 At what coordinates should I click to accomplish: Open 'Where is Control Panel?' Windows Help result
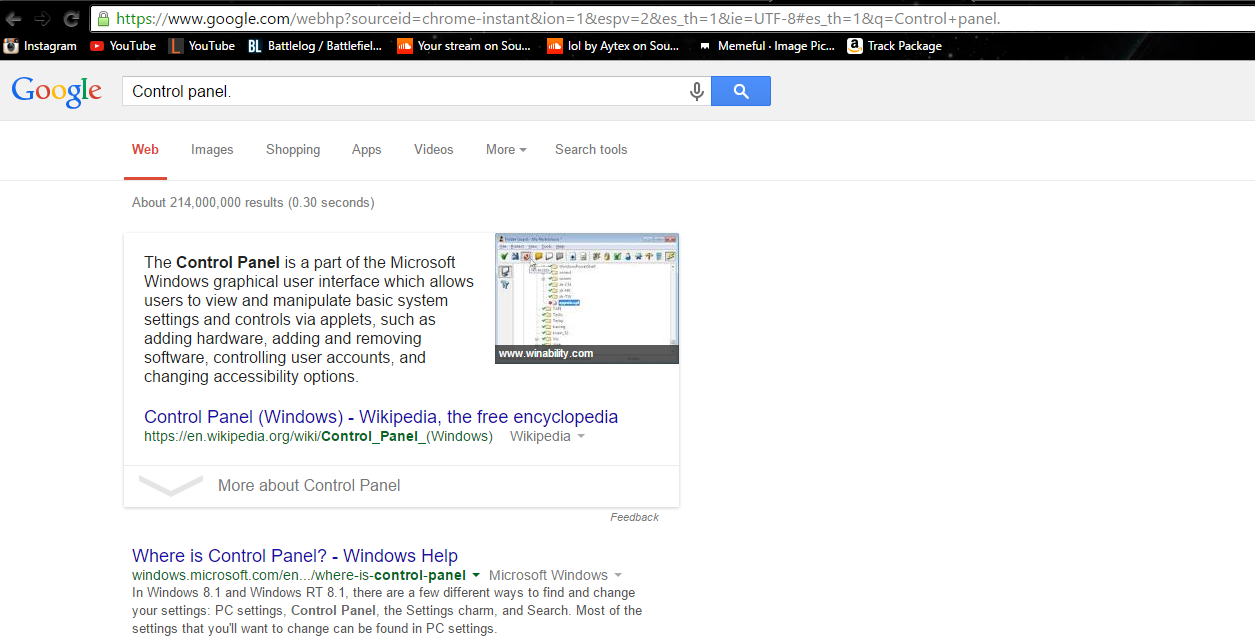295,556
